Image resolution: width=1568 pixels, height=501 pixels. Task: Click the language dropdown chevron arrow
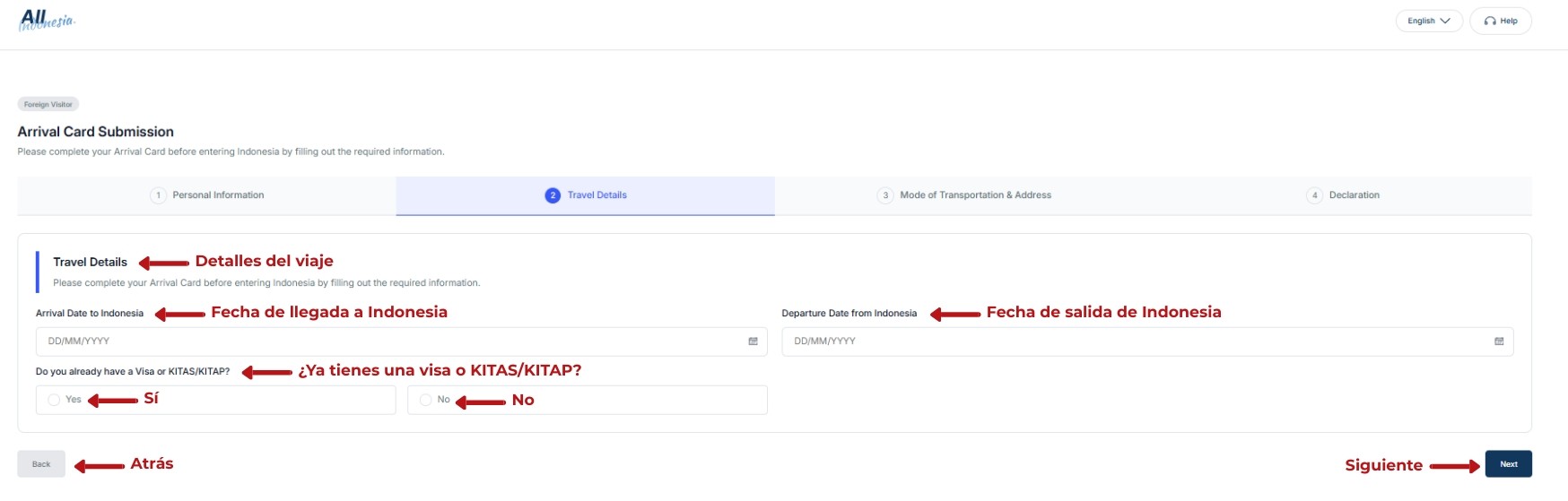tap(1445, 21)
